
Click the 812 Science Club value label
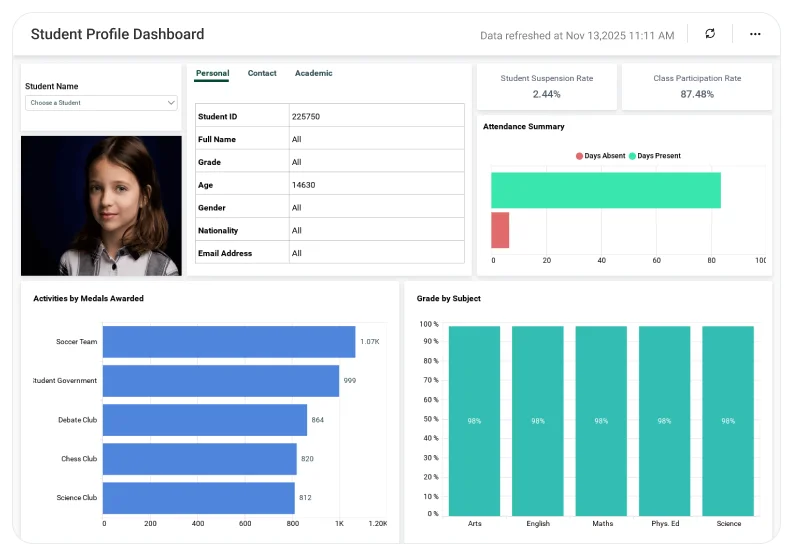click(305, 498)
